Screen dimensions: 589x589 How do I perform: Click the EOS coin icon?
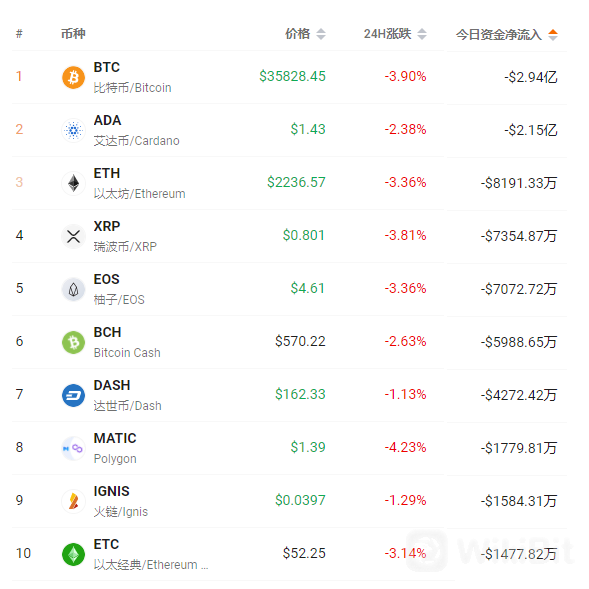73,289
